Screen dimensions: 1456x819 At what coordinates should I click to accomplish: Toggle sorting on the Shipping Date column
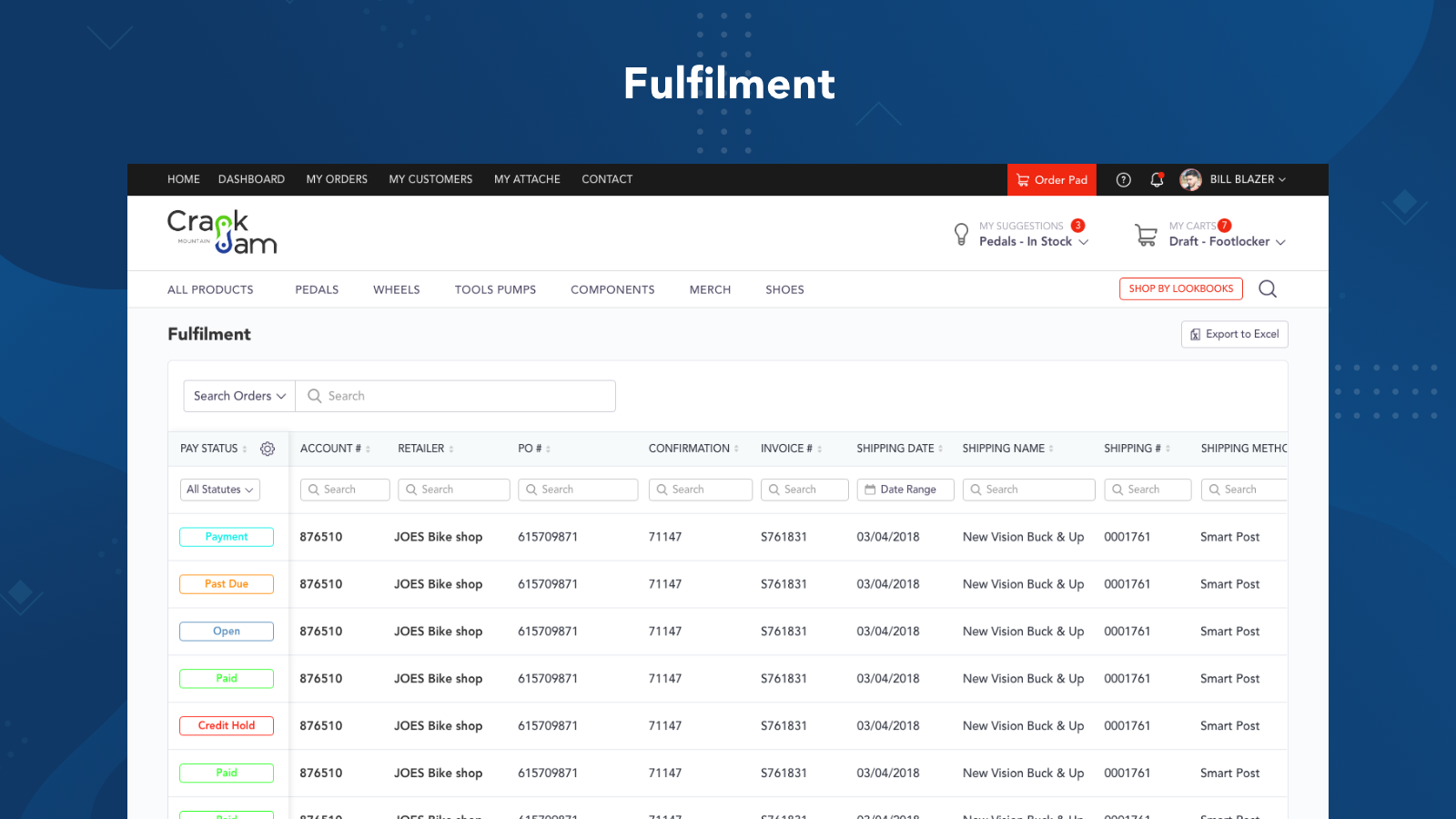944,448
